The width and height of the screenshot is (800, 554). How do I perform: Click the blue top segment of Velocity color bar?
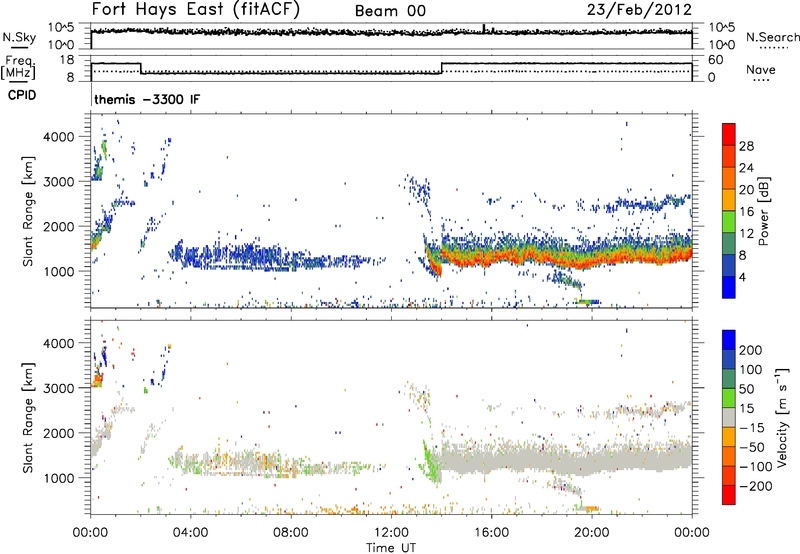pos(729,340)
